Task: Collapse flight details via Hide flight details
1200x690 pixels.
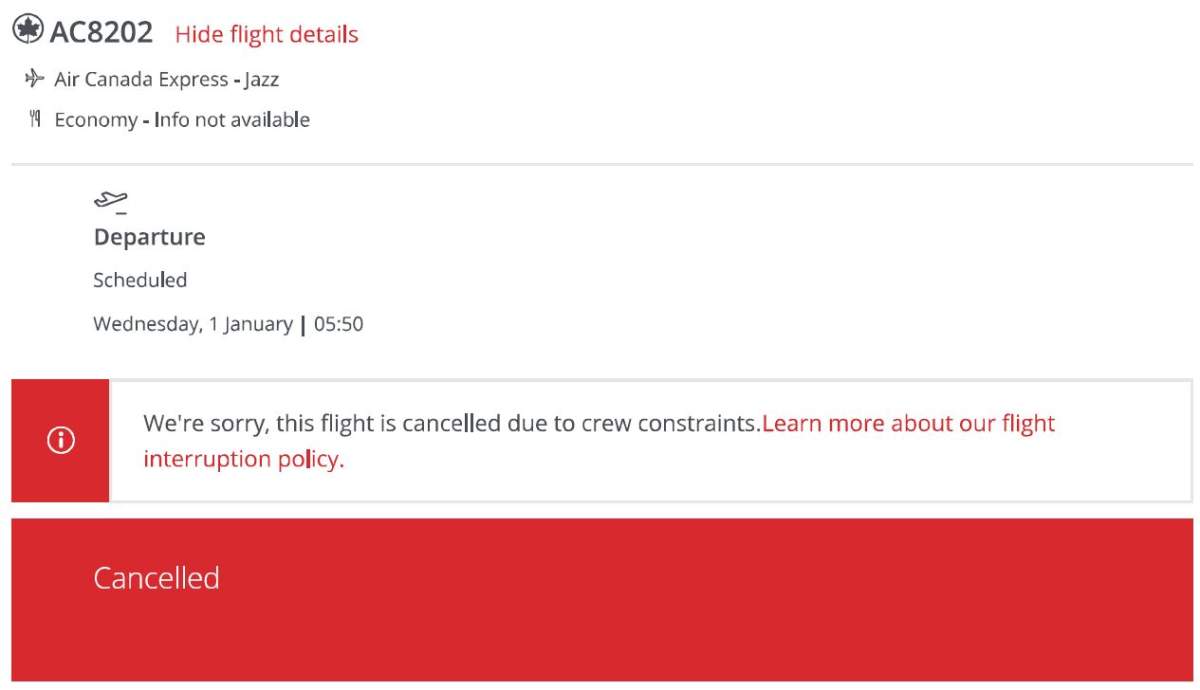Action: coord(265,33)
